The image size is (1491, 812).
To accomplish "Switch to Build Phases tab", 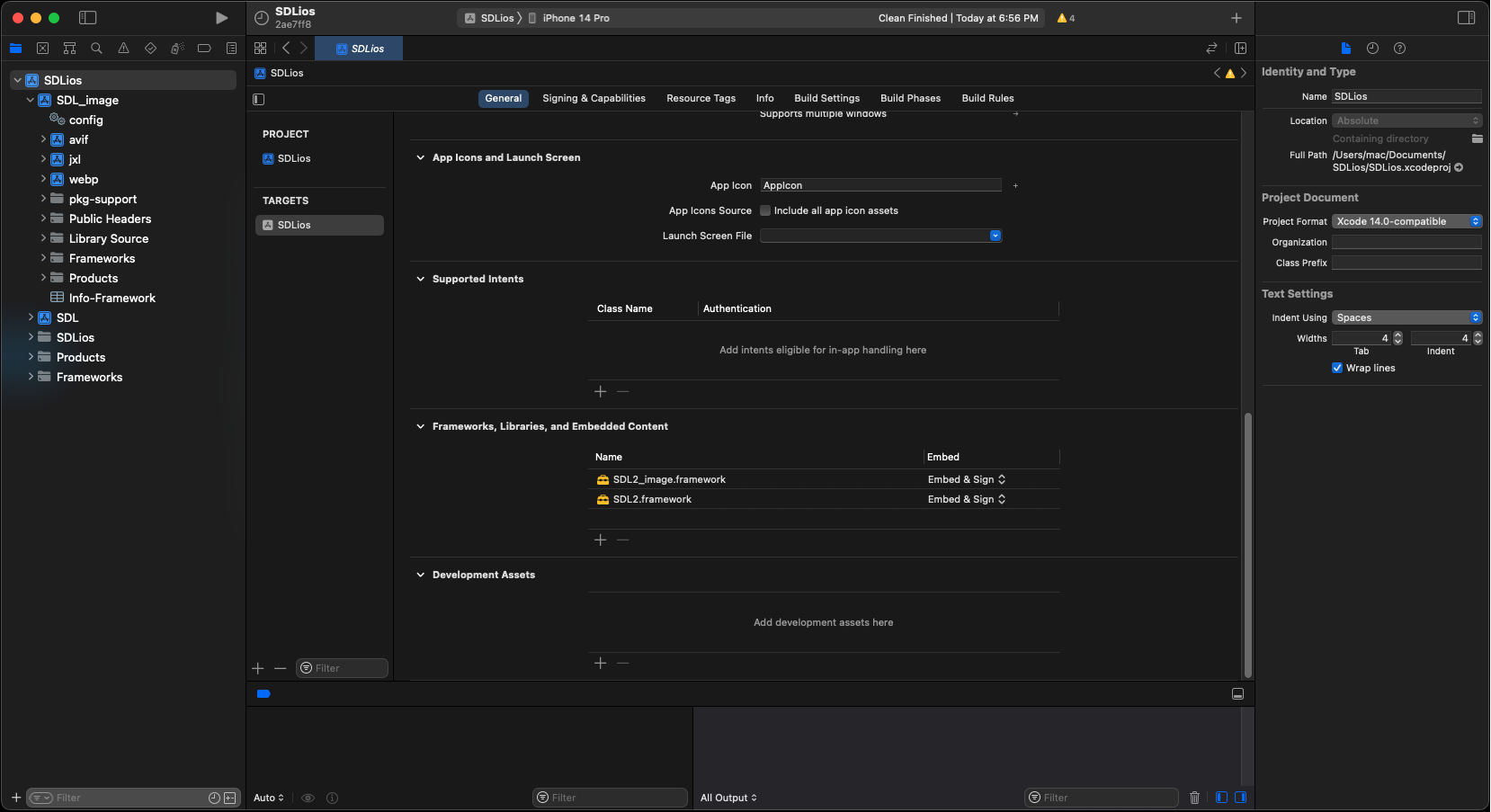I will (x=910, y=98).
